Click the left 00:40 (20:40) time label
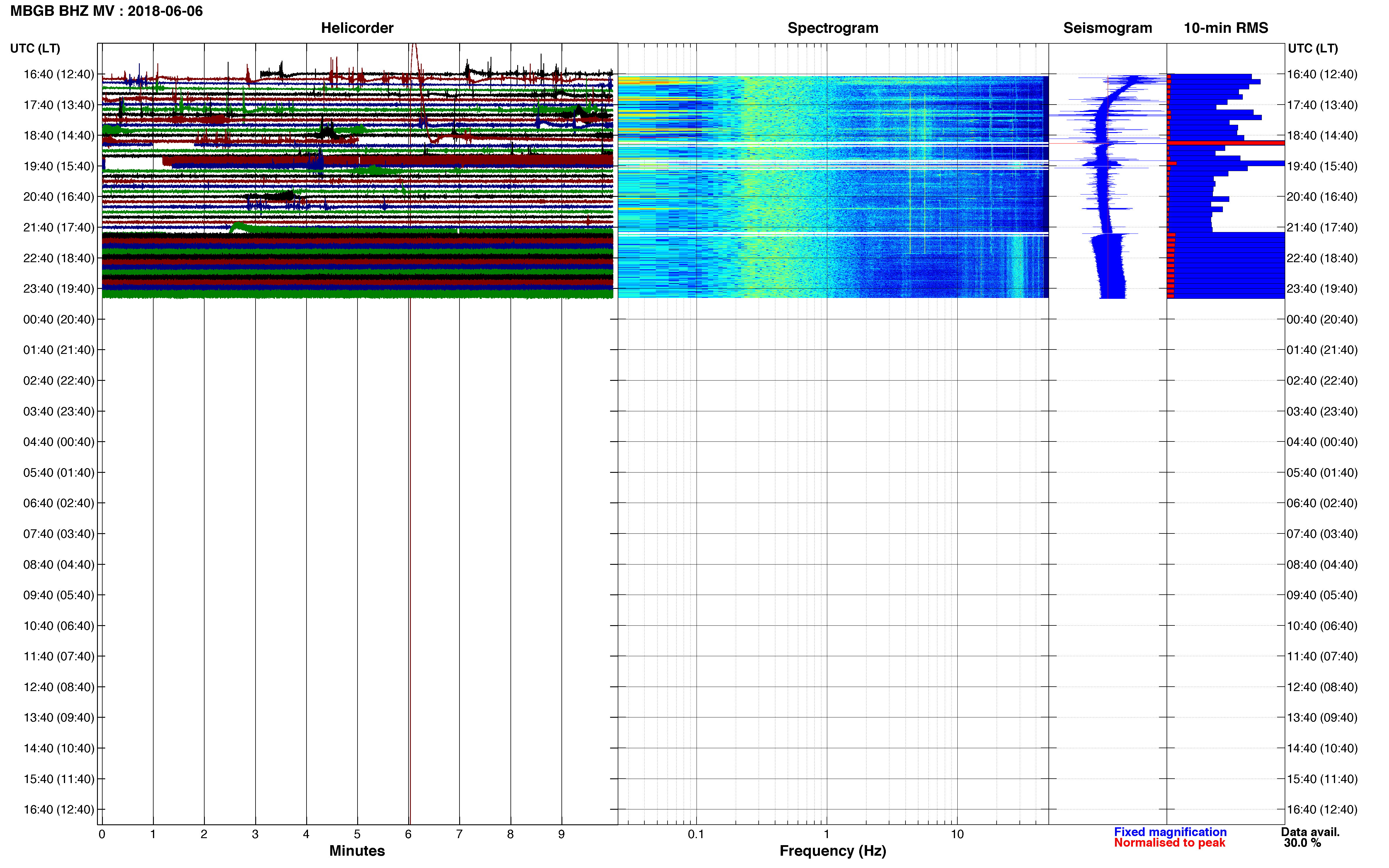This screenshot has height=868, width=1389. click(59, 319)
